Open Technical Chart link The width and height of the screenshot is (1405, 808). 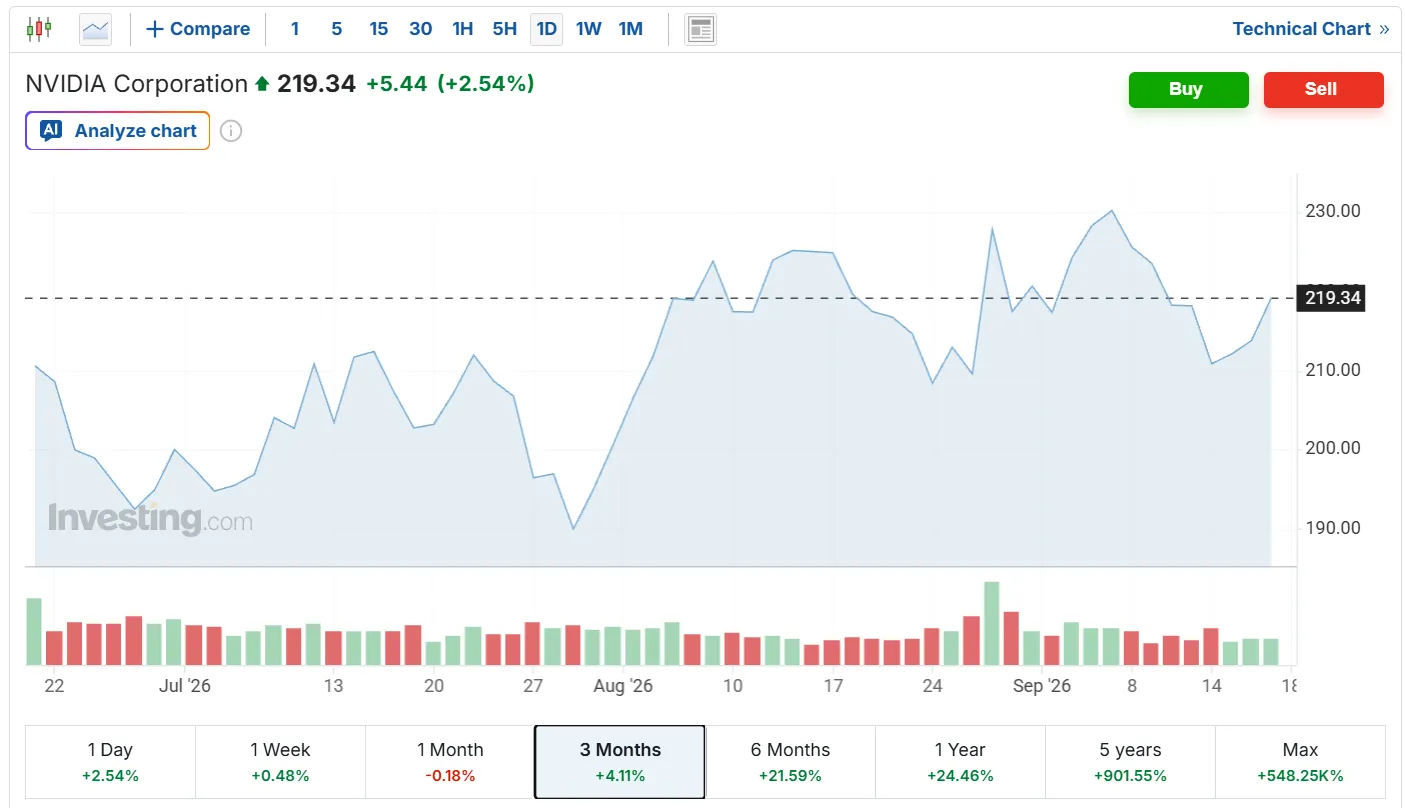(x=1310, y=29)
